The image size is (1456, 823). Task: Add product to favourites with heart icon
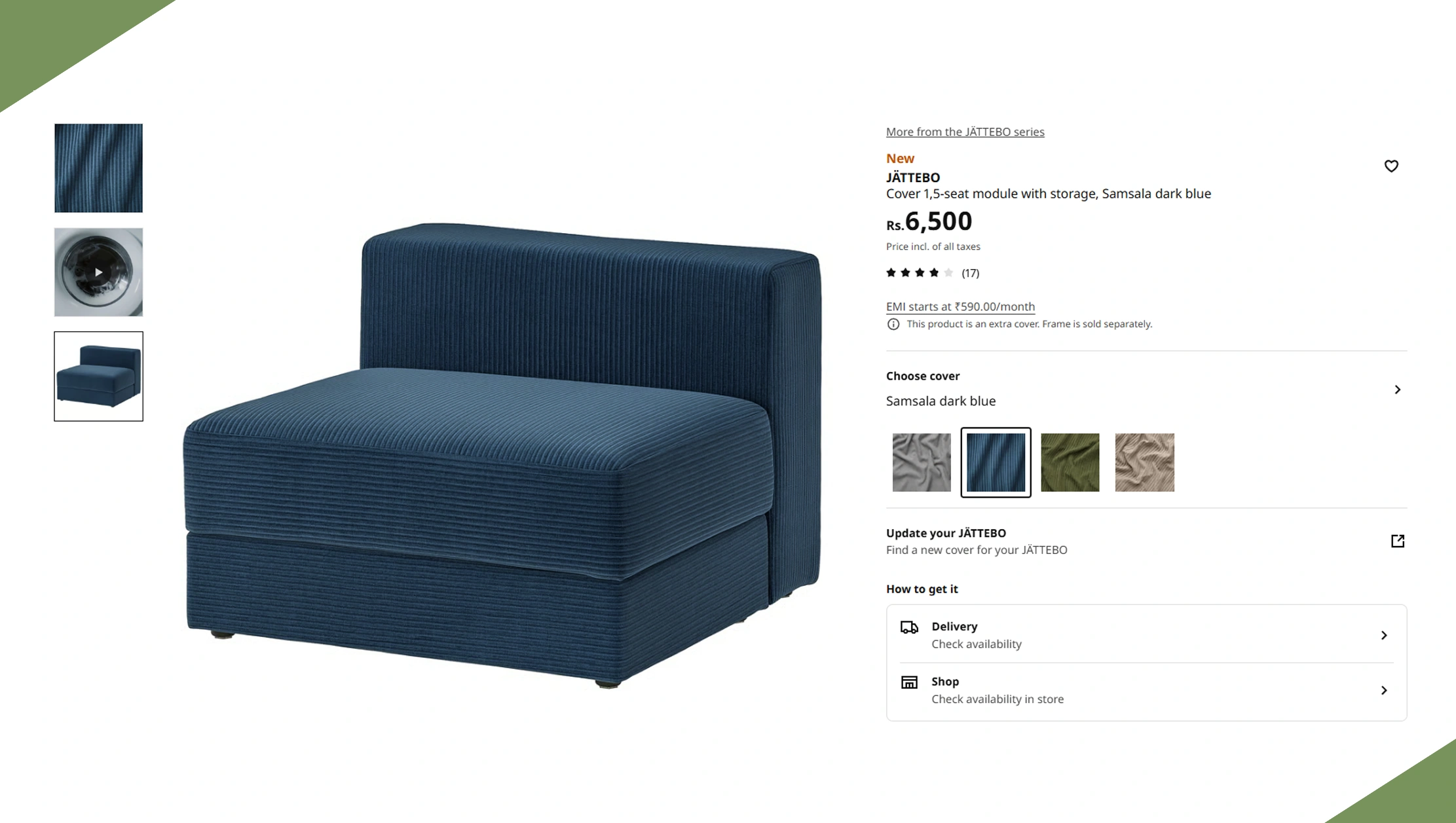[x=1391, y=166]
